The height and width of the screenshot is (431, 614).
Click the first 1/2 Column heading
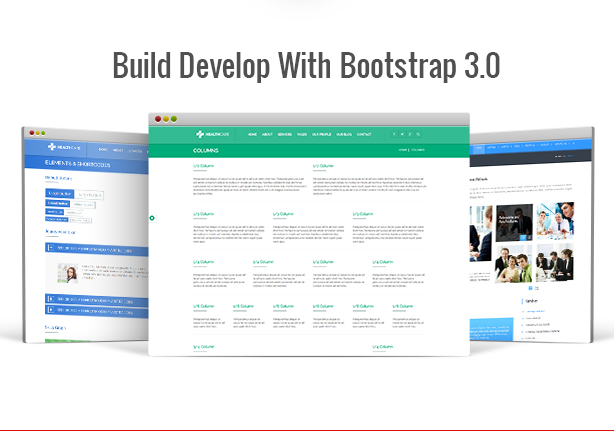tap(204, 166)
